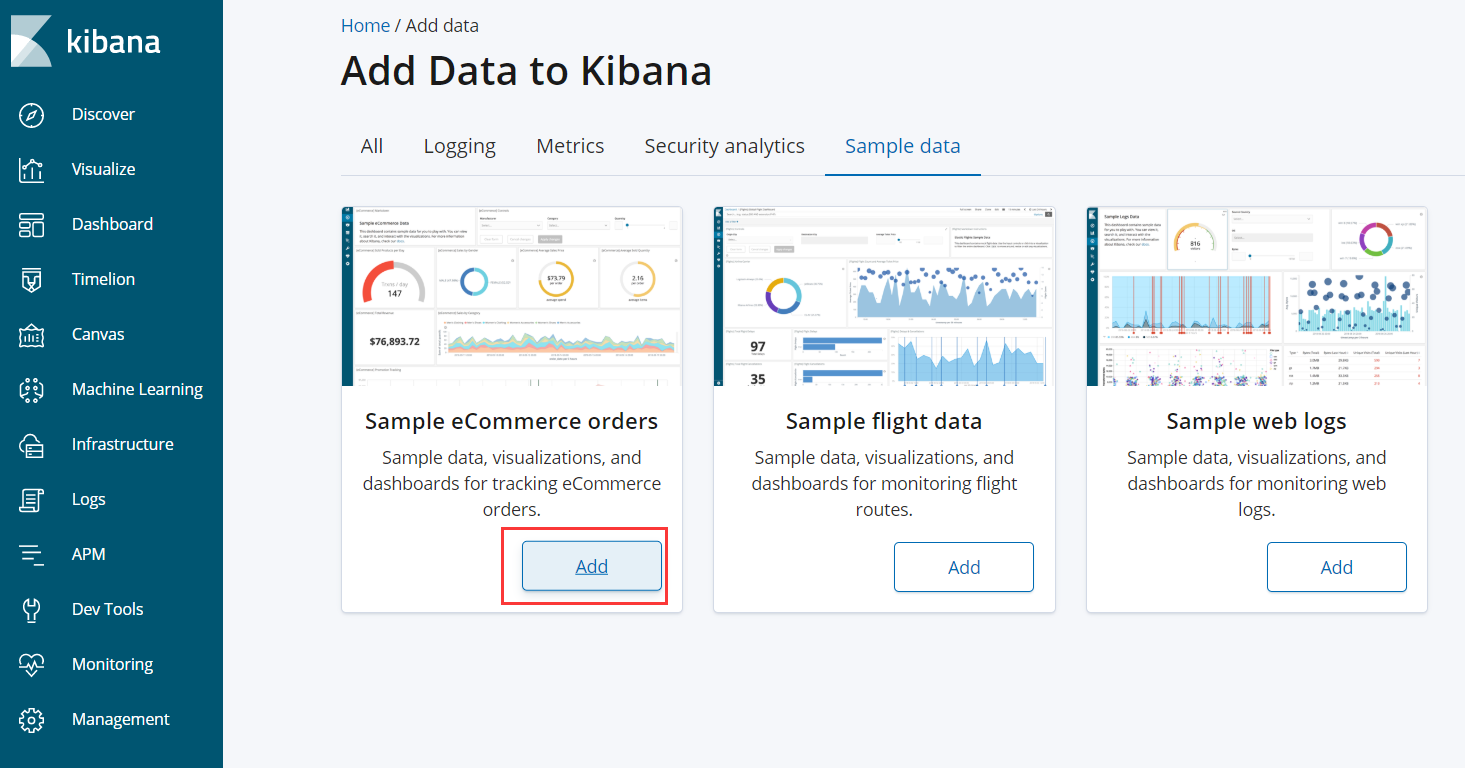The height and width of the screenshot is (768, 1465).
Task: Select the Visualize label in sidebar
Action: coord(103,169)
